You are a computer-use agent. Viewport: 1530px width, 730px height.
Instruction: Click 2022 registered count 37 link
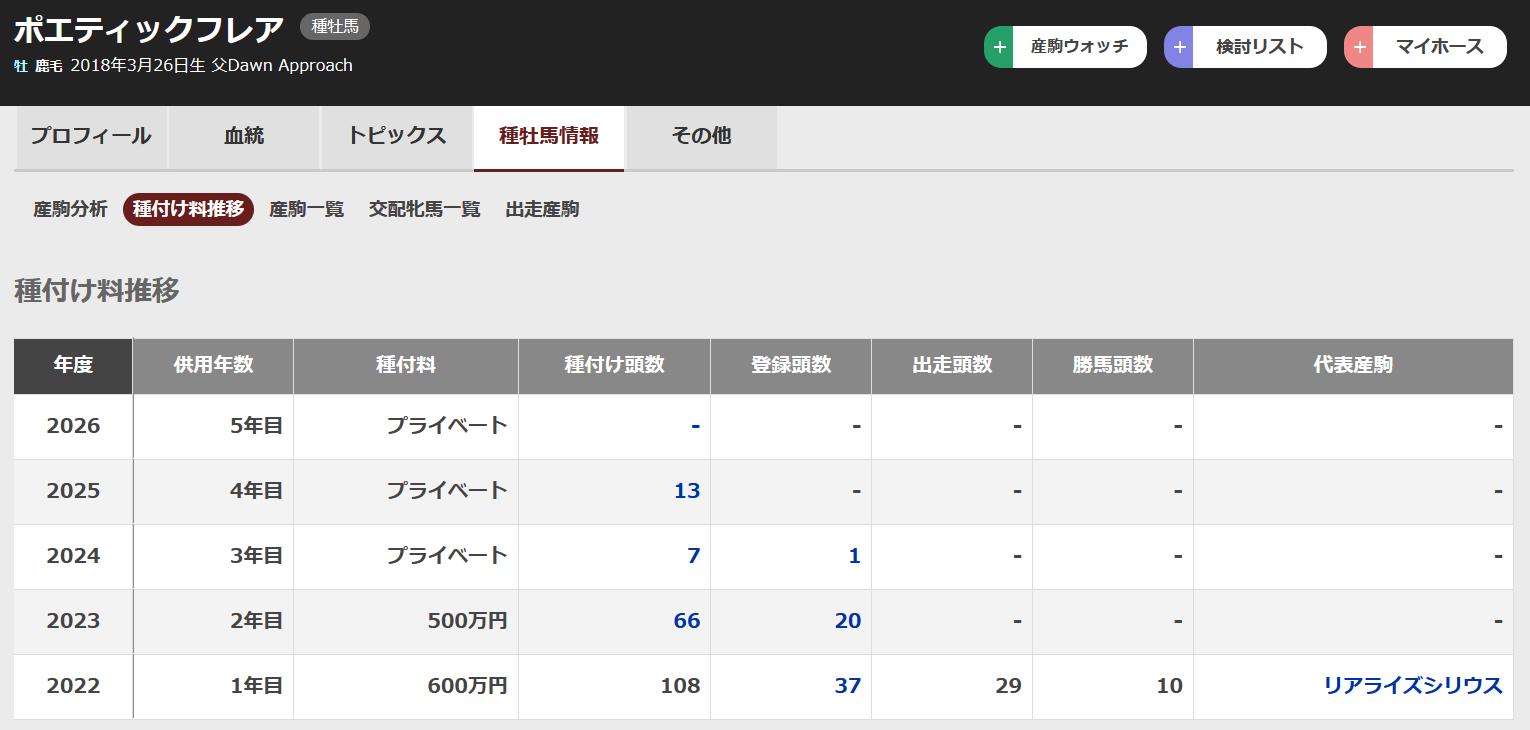pos(847,686)
